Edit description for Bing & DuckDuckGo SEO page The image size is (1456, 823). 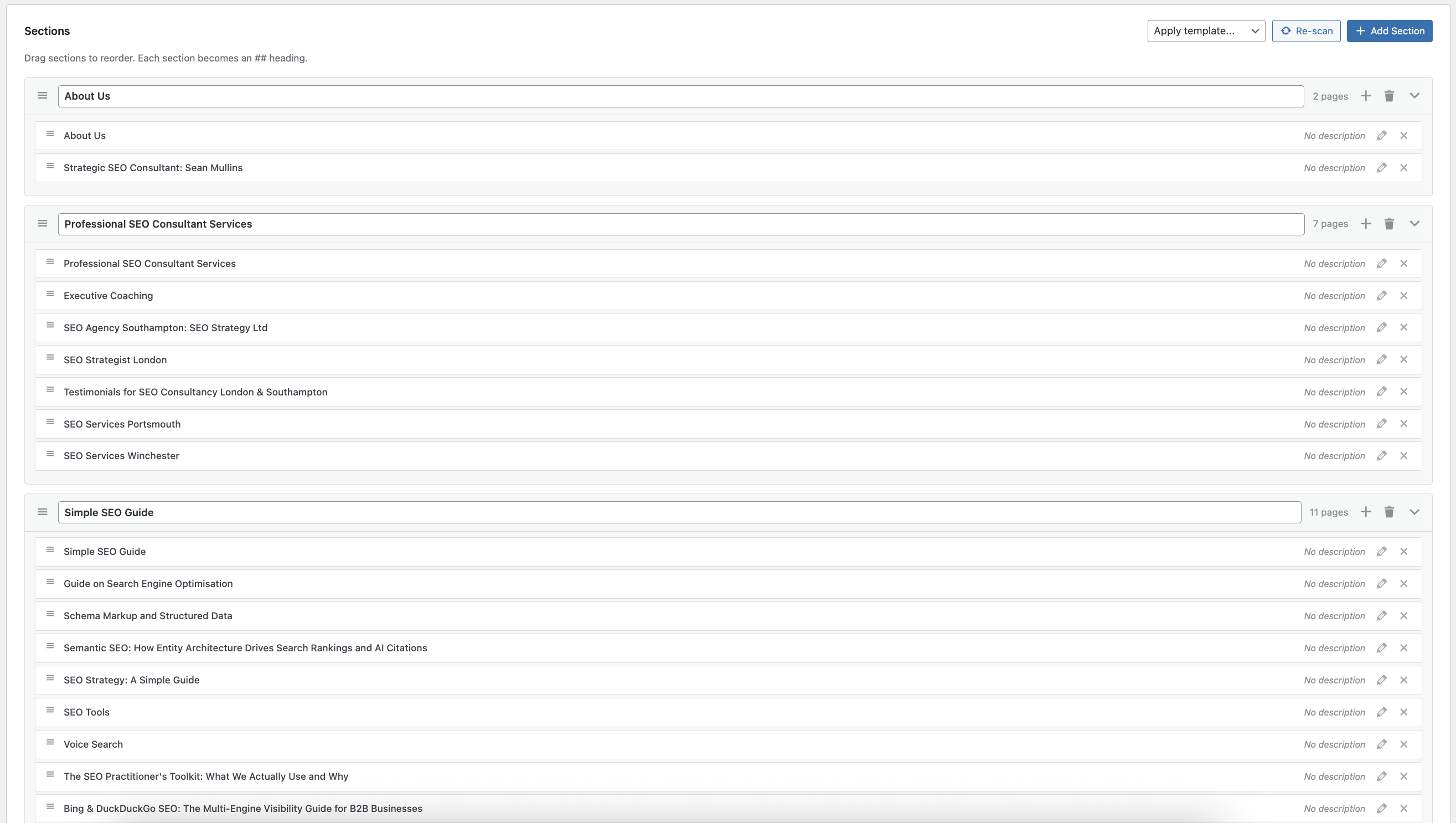1382,807
